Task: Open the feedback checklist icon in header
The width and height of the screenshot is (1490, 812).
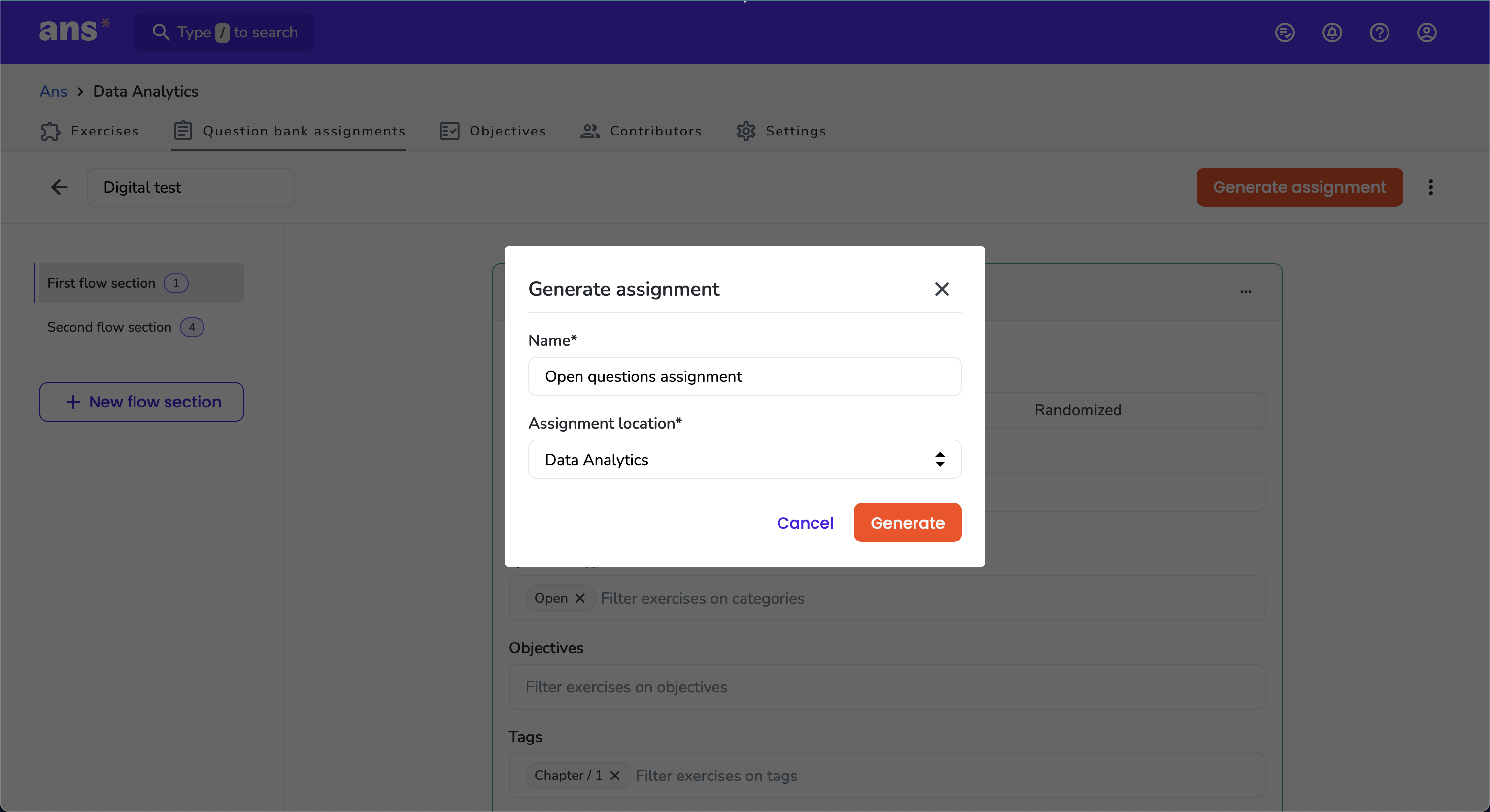Action: (1285, 33)
